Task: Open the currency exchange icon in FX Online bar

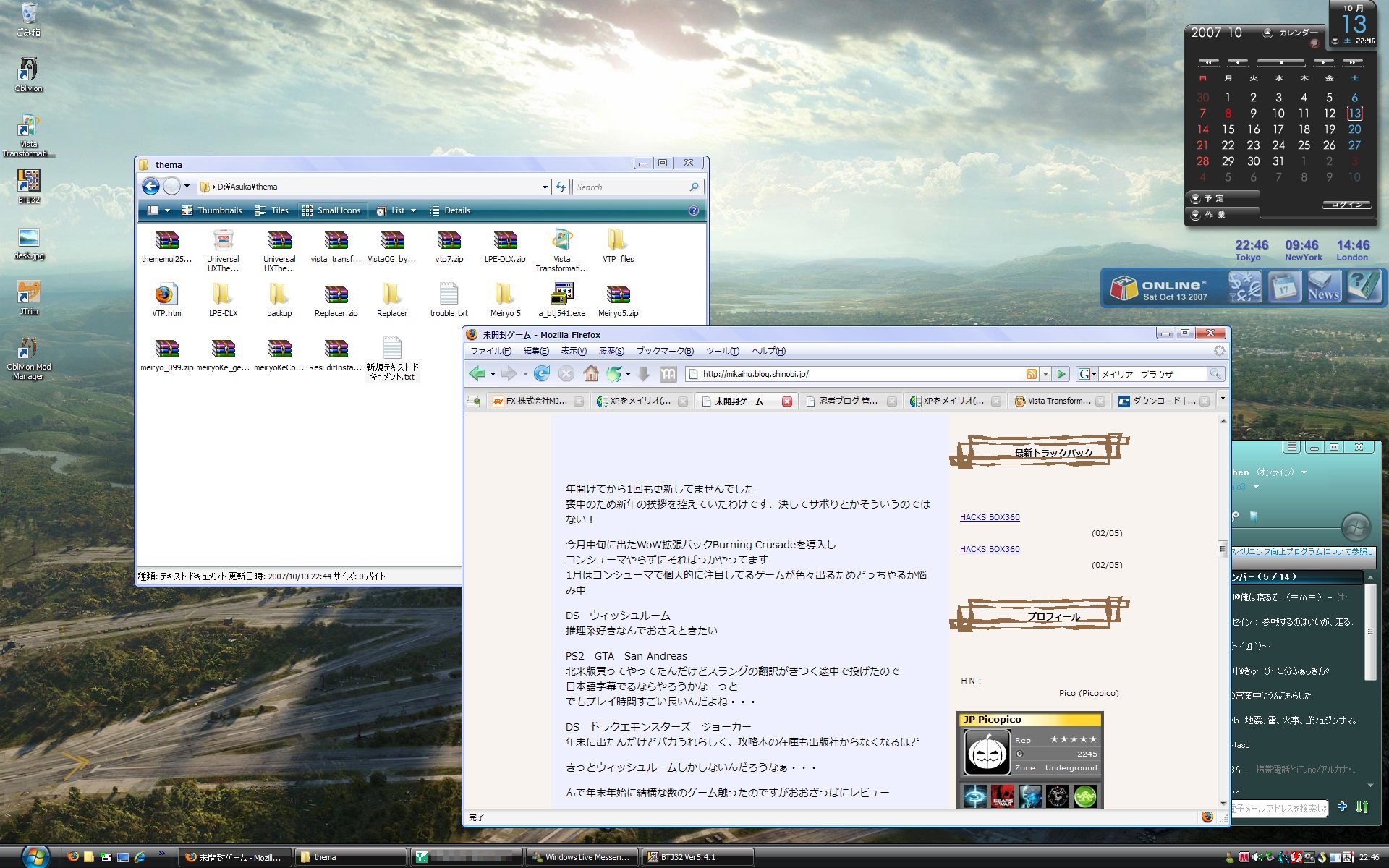Action: [x=1244, y=287]
